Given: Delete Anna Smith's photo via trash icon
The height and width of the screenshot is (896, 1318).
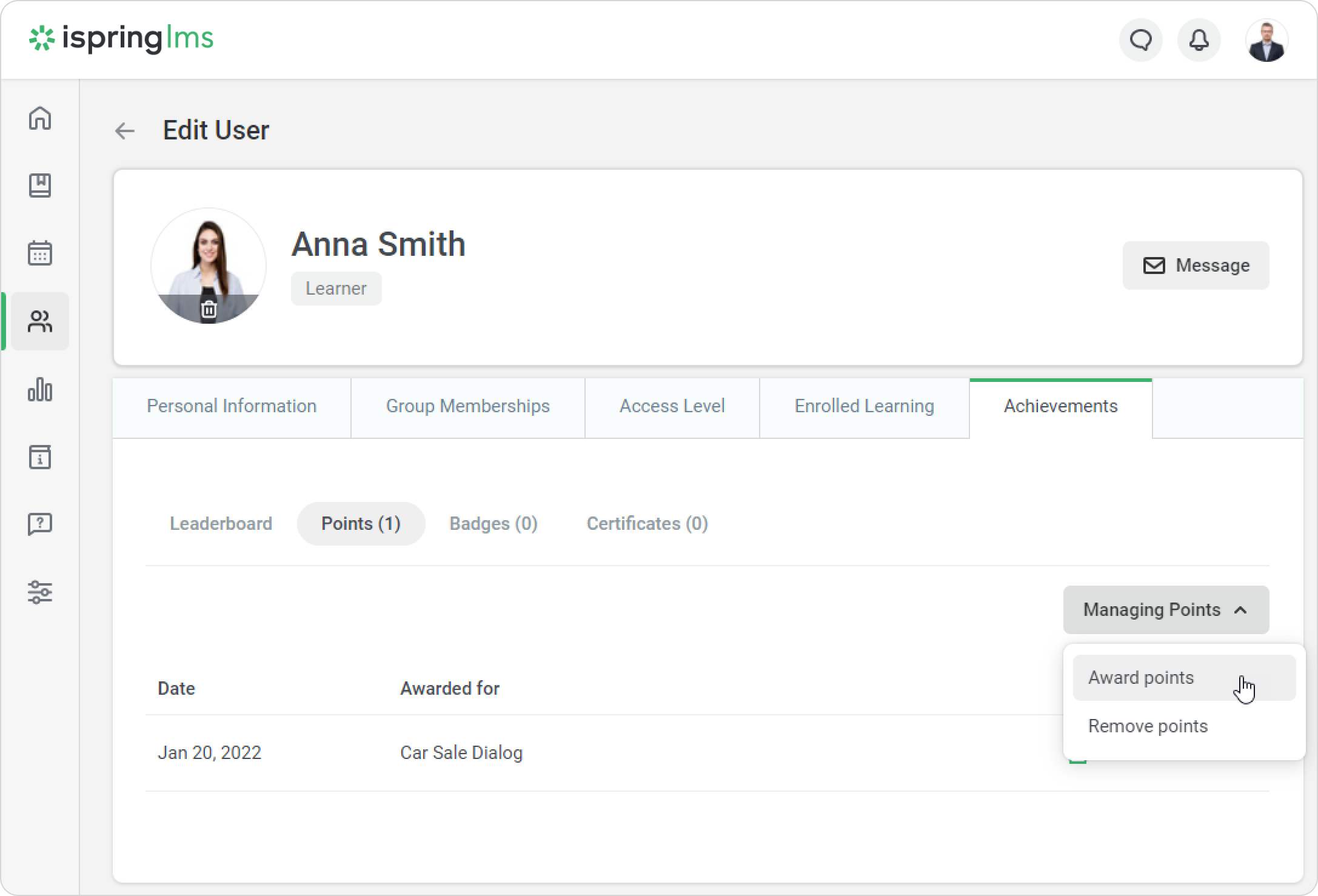Looking at the screenshot, I should [x=209, y=309].
